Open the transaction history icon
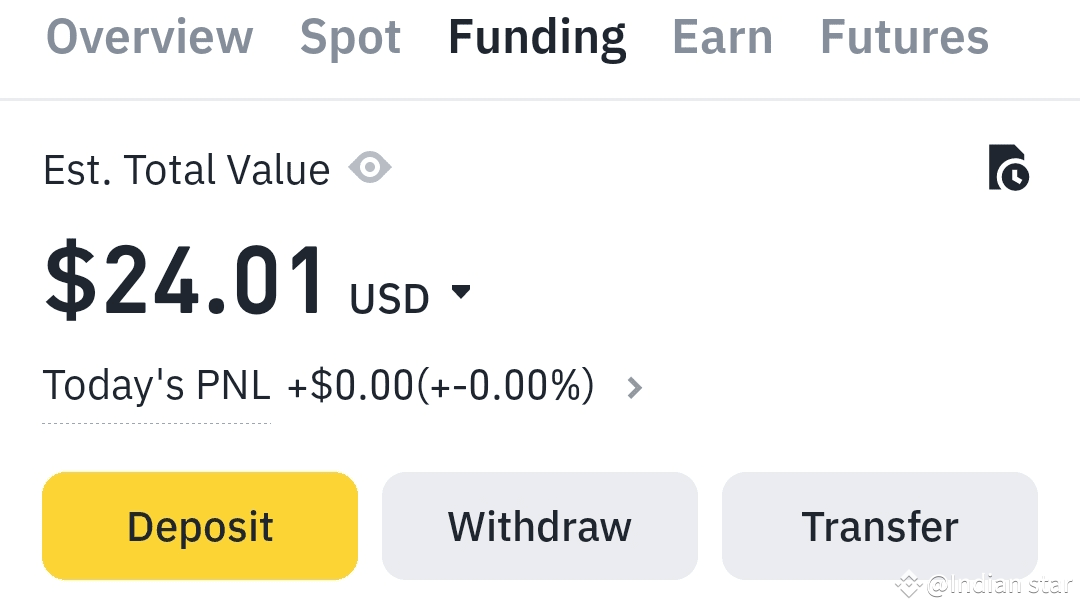Viewport: 1080px width, 607px height. tap(1008, 168)
